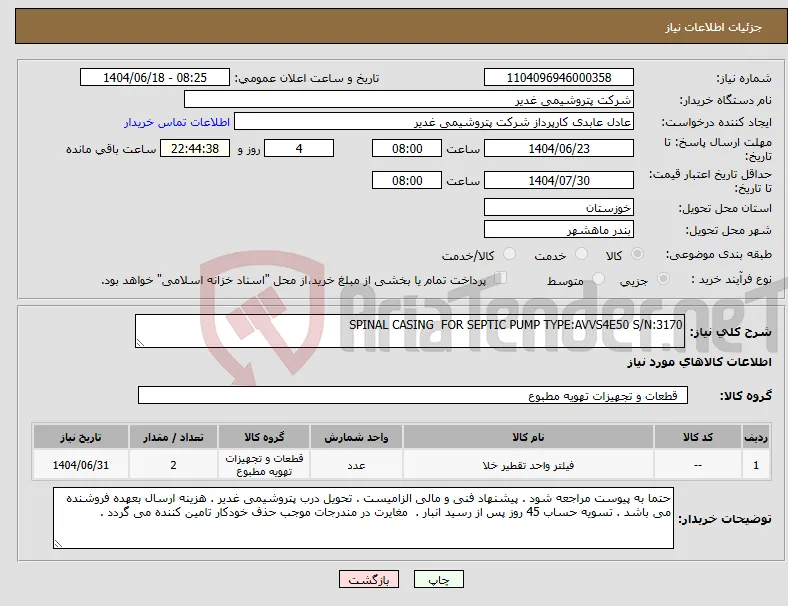Viewport: 788px width, 606px height.
Task: Click the ردیف column header
Action: [756, 437]
